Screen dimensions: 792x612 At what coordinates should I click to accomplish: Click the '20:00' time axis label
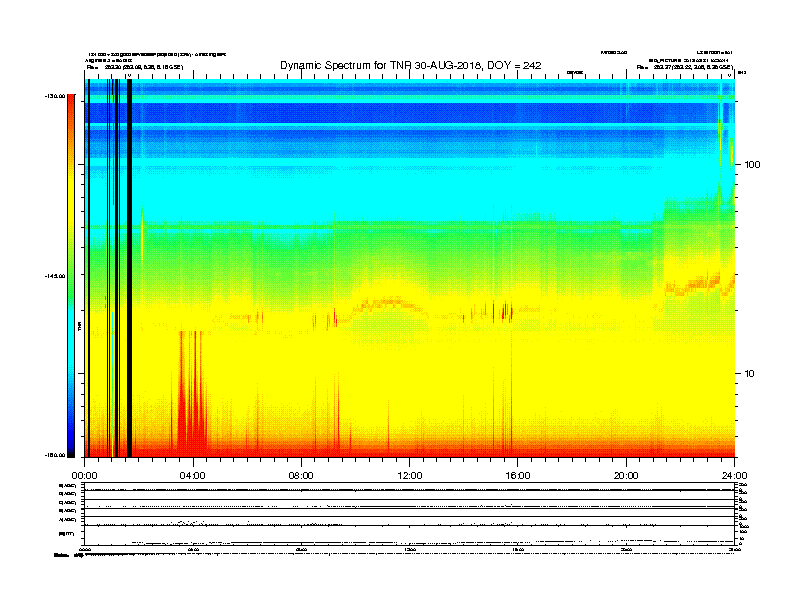tap(626, 476)
